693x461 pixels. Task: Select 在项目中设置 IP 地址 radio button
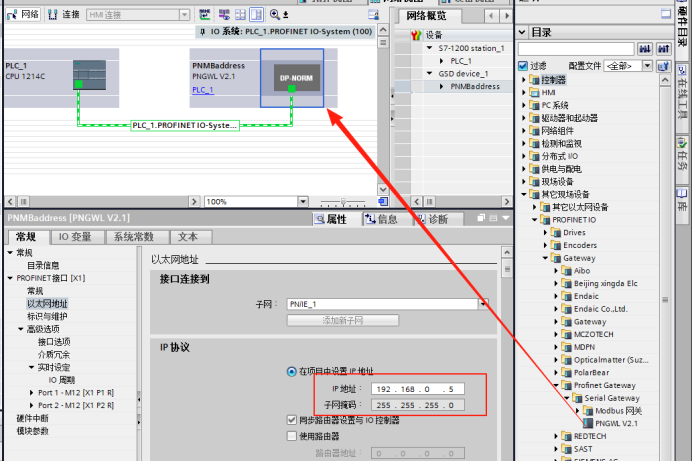click(x=291, y=371)
